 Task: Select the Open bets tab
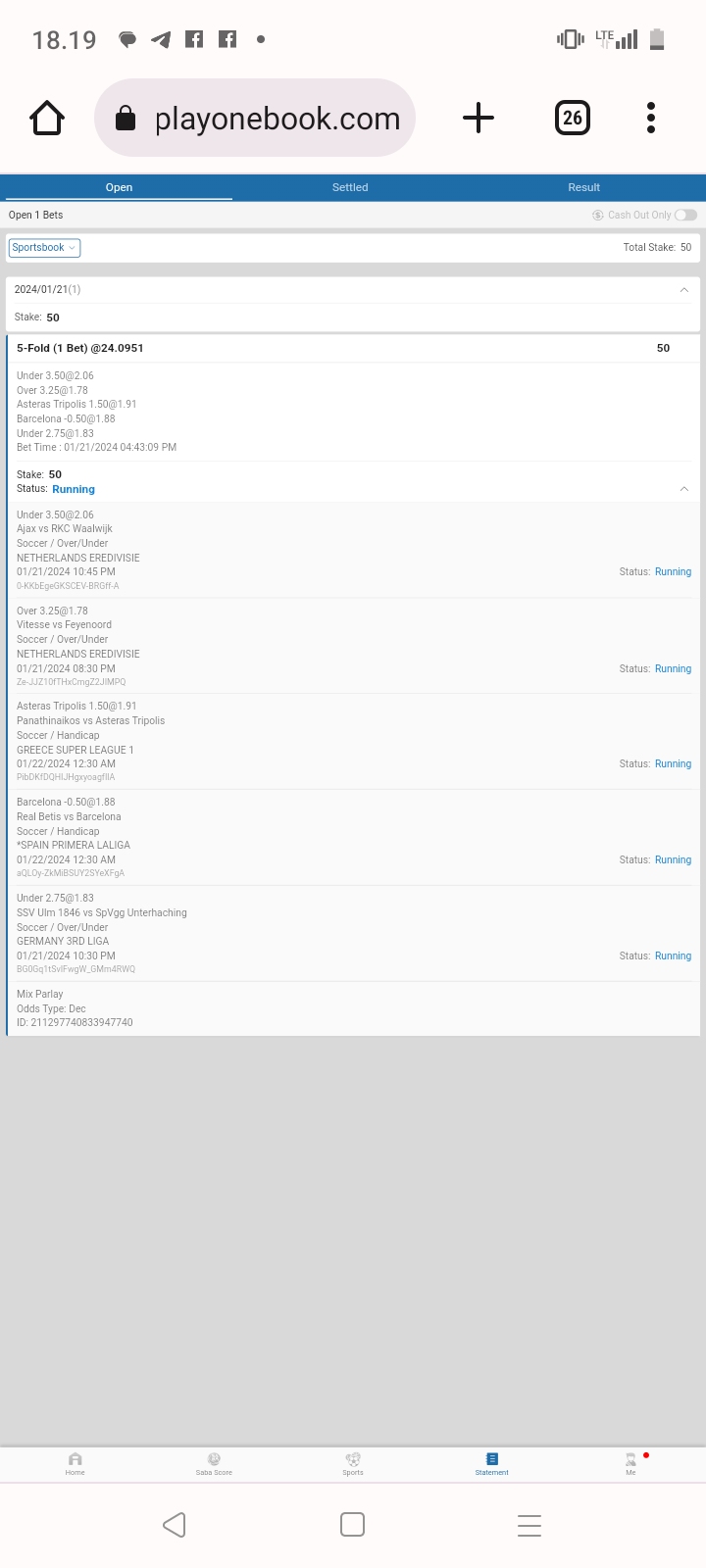[x=119, y=187]
